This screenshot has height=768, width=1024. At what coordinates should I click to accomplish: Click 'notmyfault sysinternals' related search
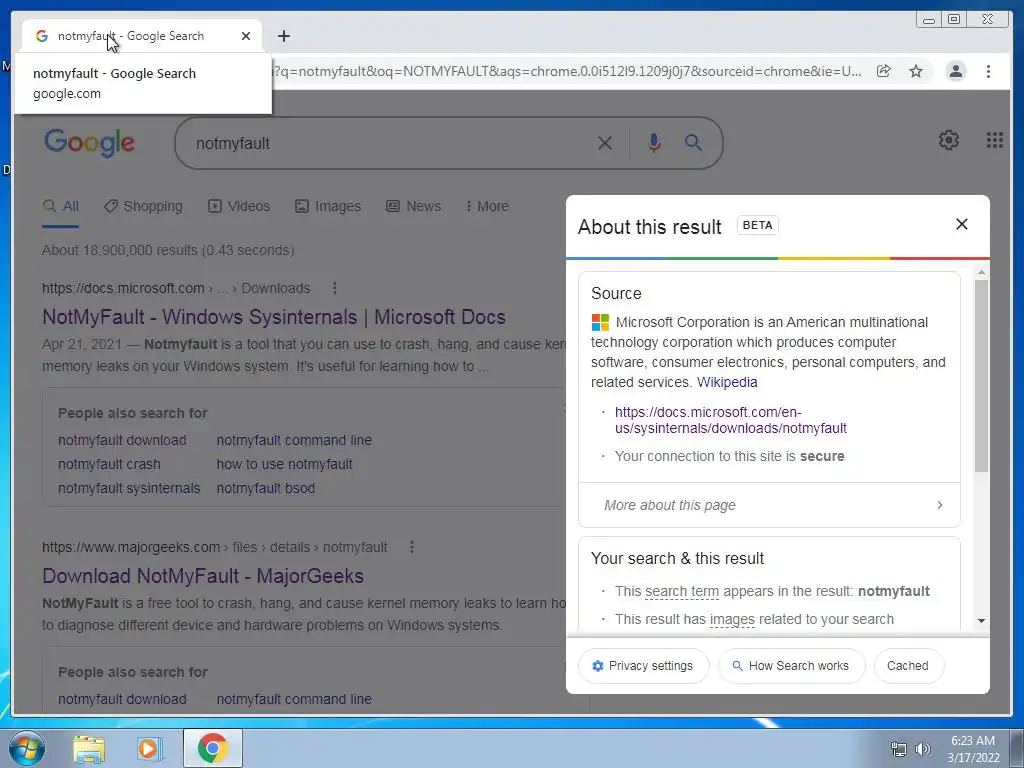click(x=129, y=488)
